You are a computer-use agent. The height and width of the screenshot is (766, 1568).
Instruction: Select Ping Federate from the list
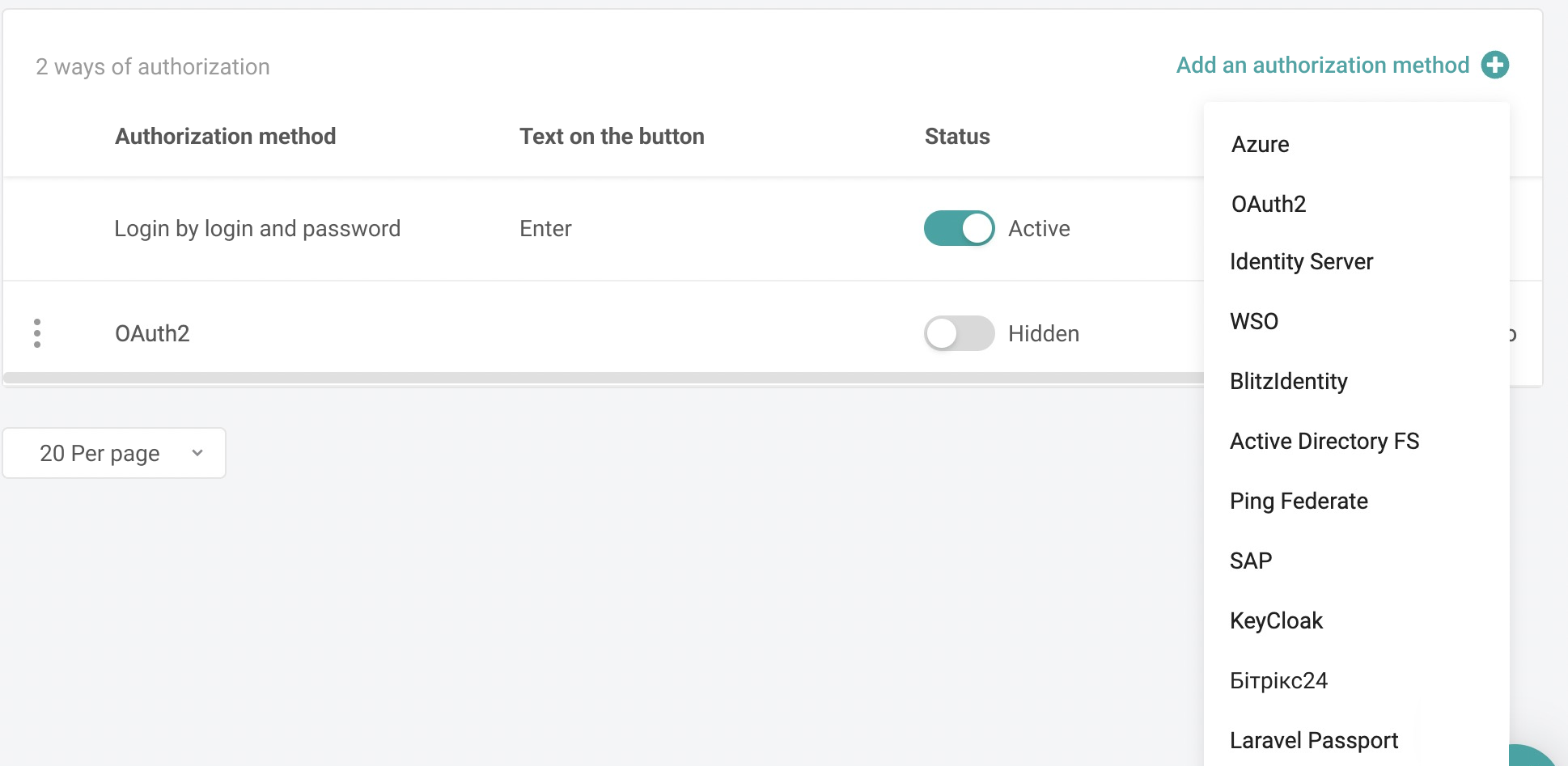pos(1299,501)
